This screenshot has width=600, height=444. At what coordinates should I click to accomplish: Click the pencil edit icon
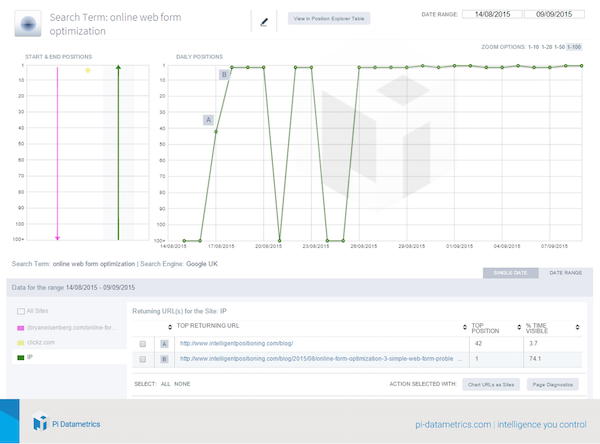point(264,22)
